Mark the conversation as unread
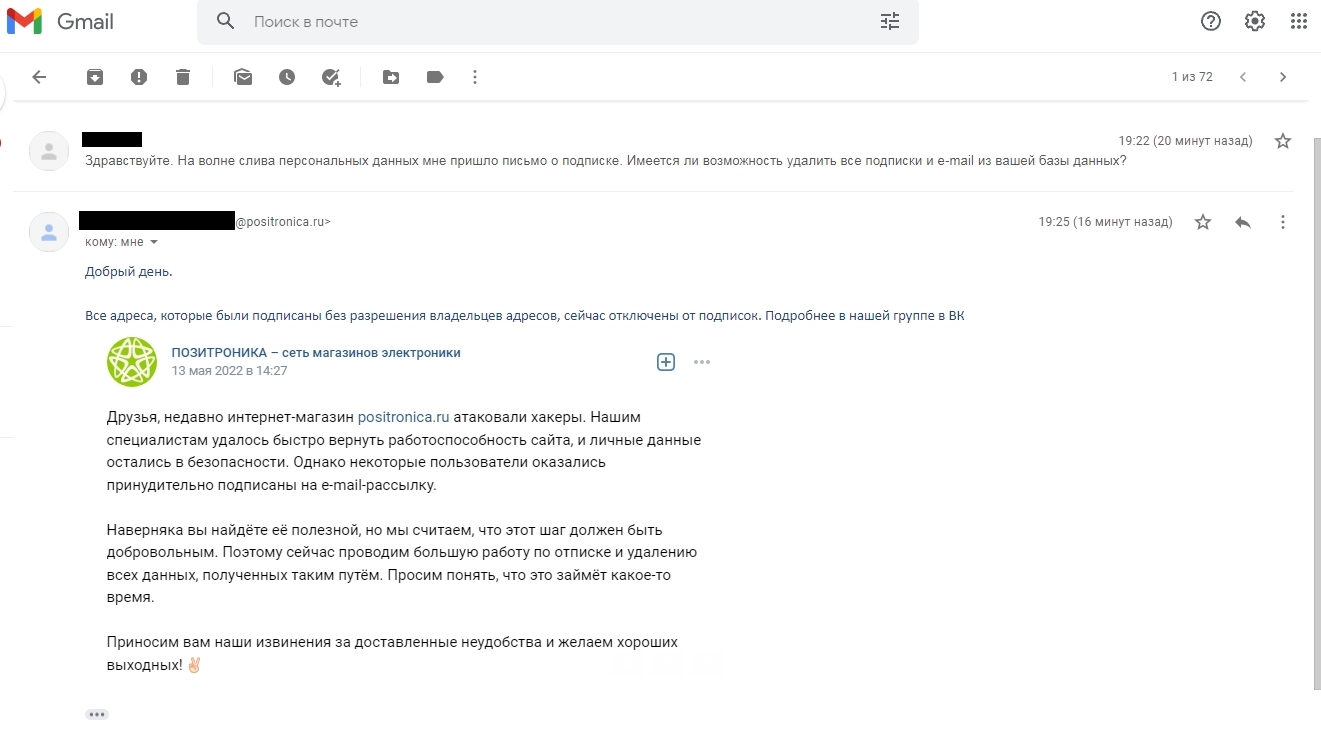This screenshot has width=1321, height=756. pos(243,77)
